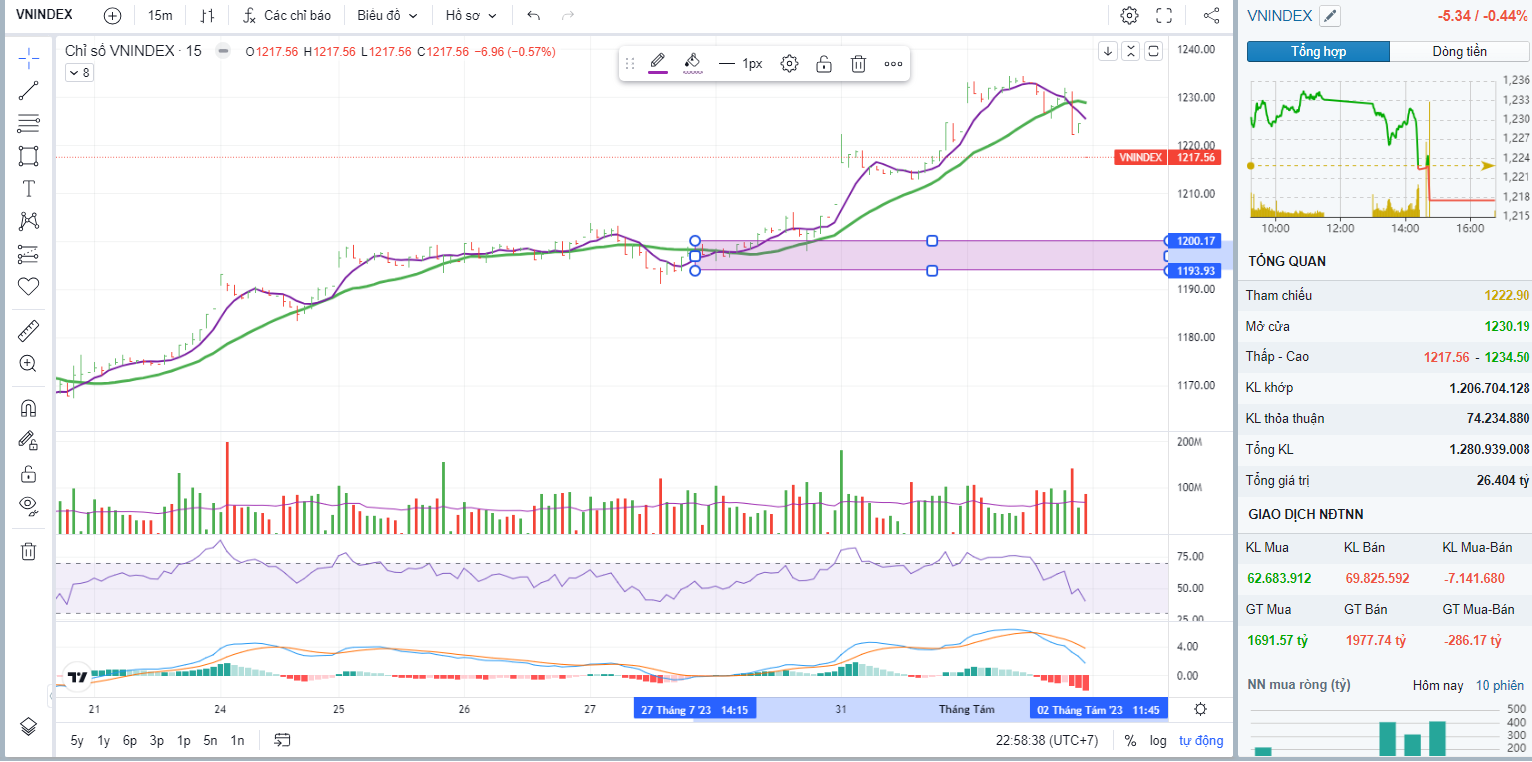Lock the selected rectangle drawing
This screenshot has height=762, width=1532.
[x=824, y=64]
